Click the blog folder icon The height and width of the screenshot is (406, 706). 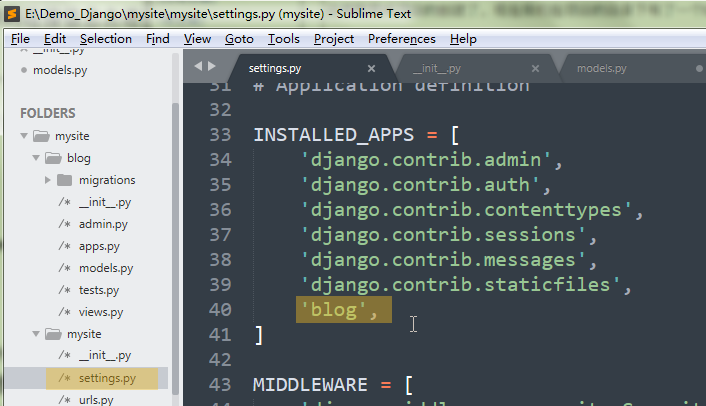(53, 158)
